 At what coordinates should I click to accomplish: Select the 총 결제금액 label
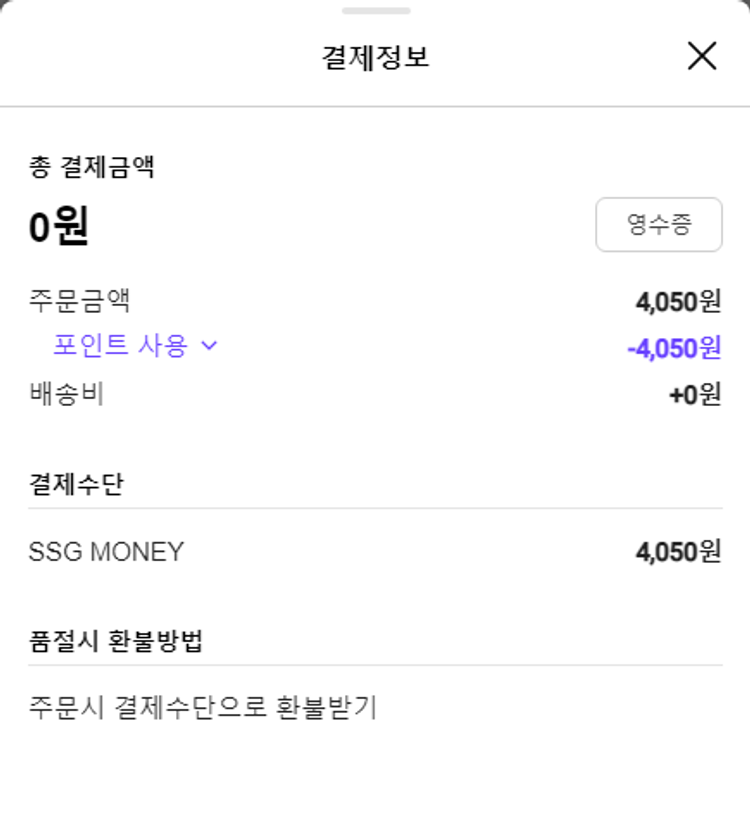tap(91, 167)
